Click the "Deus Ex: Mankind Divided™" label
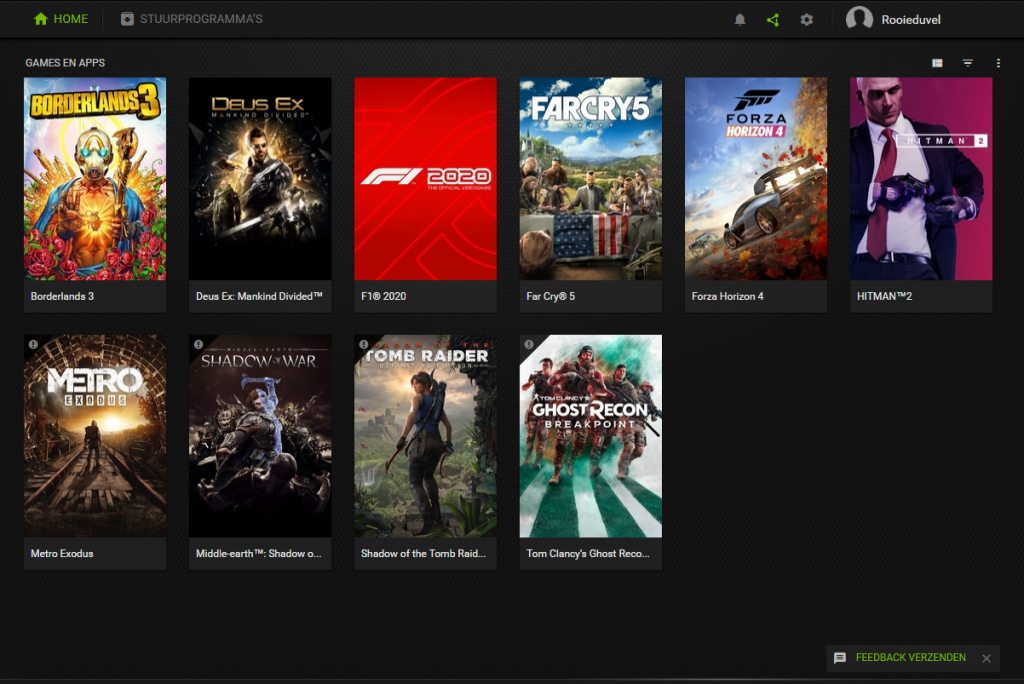 tap(259, 296)
